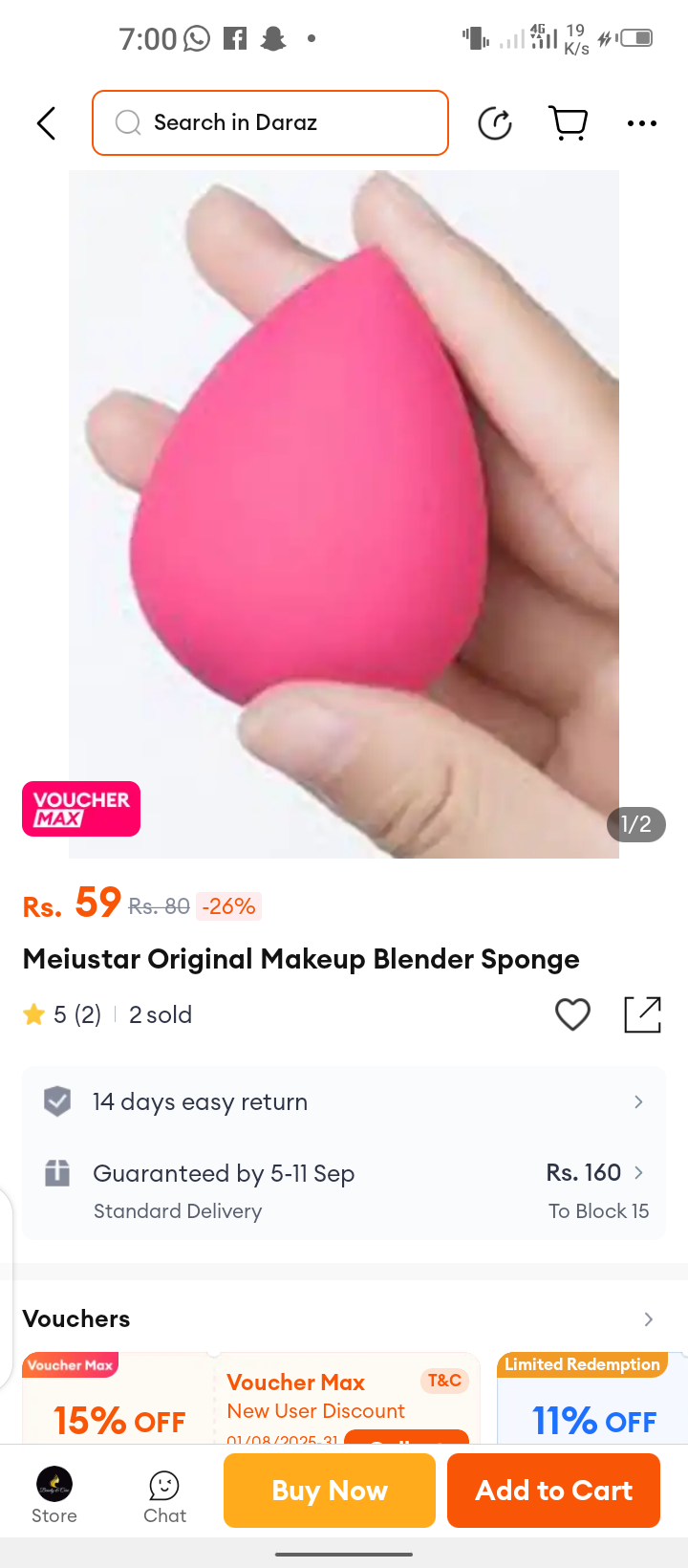Expand delivery options chevron near Rs. 160
The height and width of the screenshot is (1568, 688).
click(639, 1172)
